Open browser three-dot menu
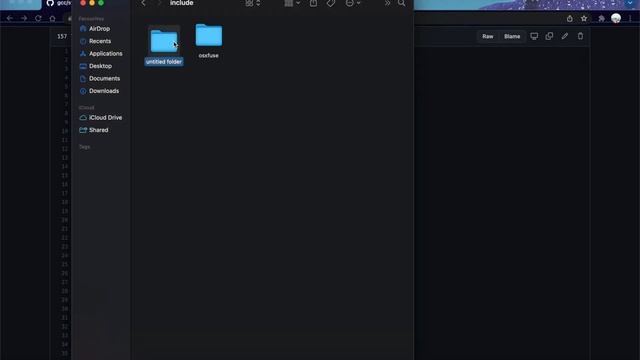The width and height of the screenshot is (640, 360). click(x=630, y=18)
